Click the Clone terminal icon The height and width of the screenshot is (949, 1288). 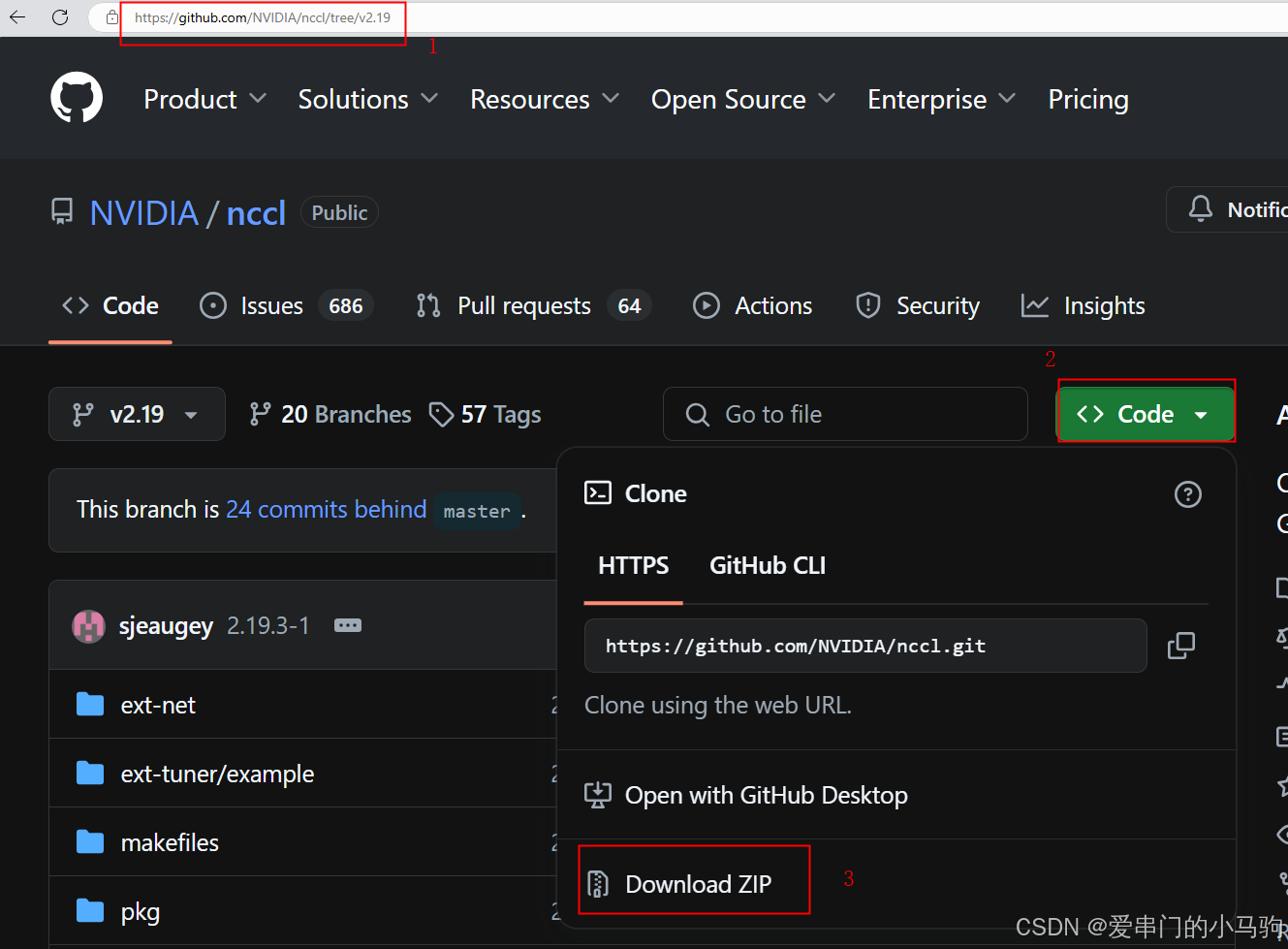[598, 493]
